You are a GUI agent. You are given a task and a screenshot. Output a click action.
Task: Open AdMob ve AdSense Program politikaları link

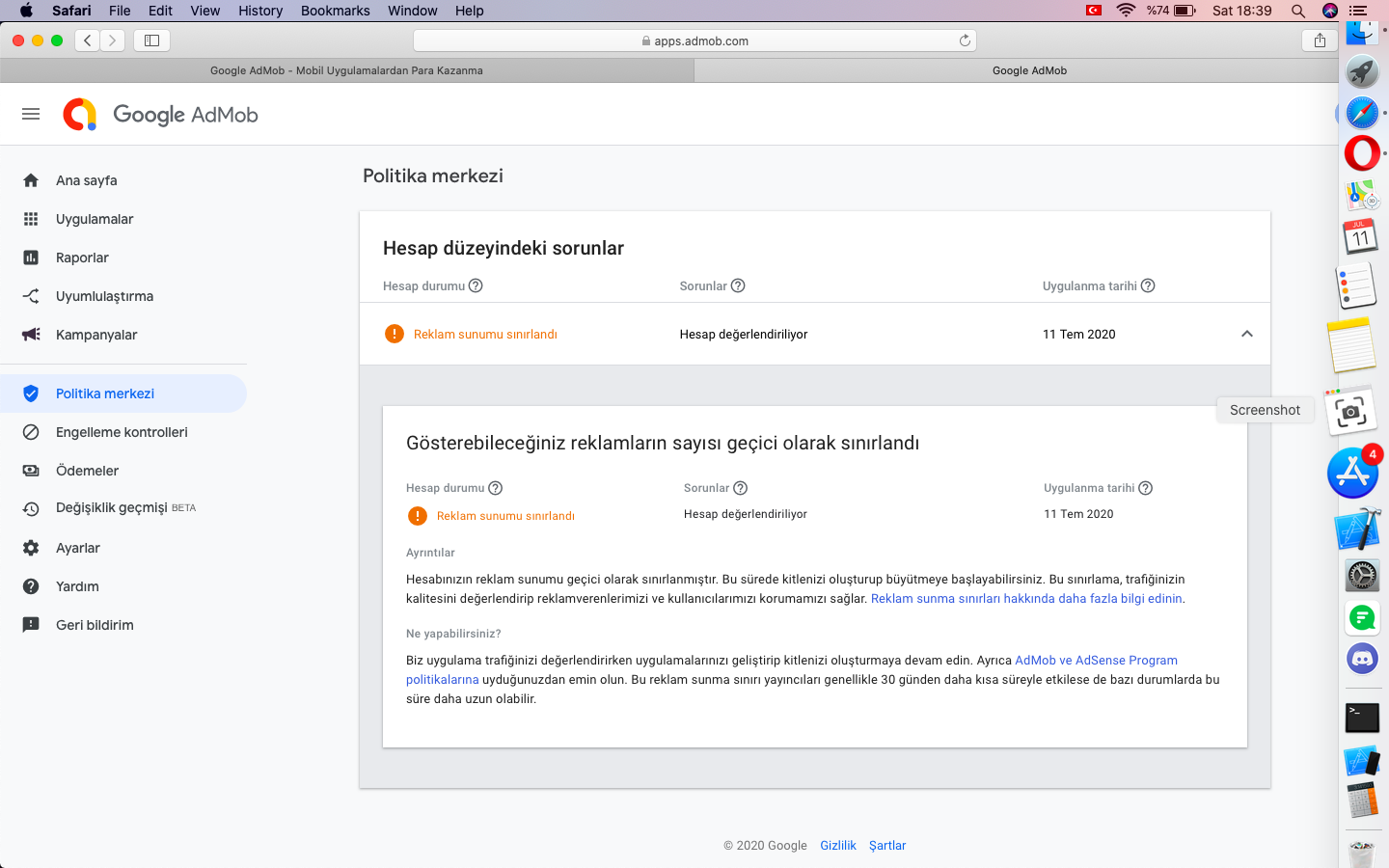pos(1096,661)
